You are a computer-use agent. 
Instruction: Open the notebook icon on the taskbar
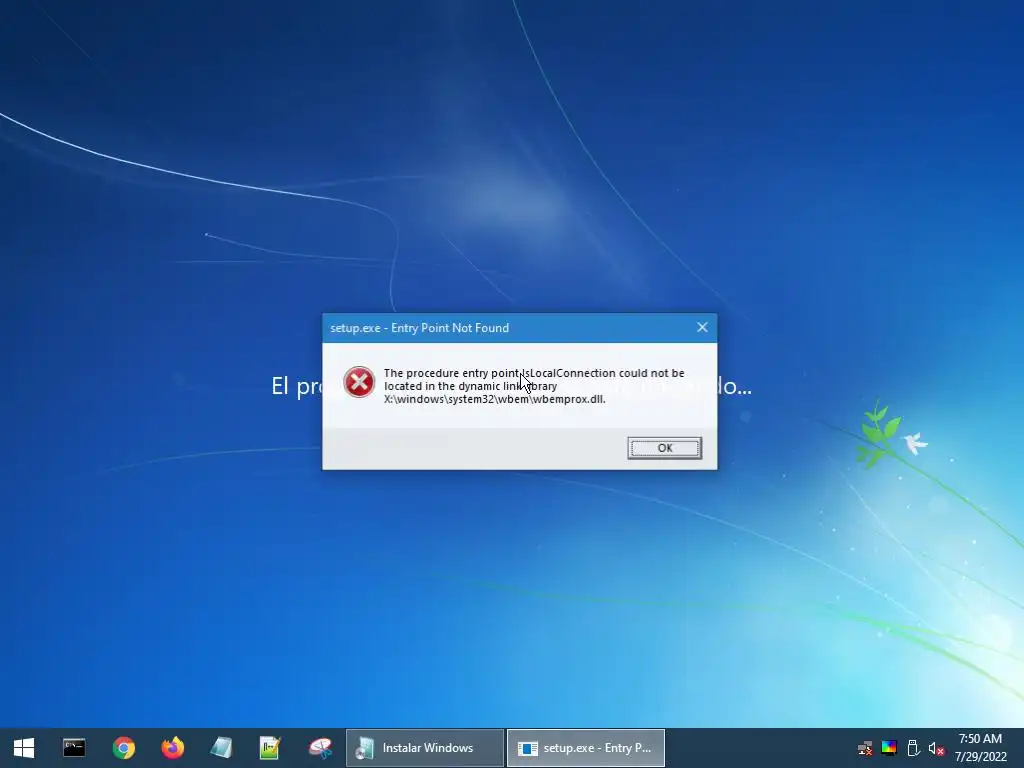[x=221, y=748]
